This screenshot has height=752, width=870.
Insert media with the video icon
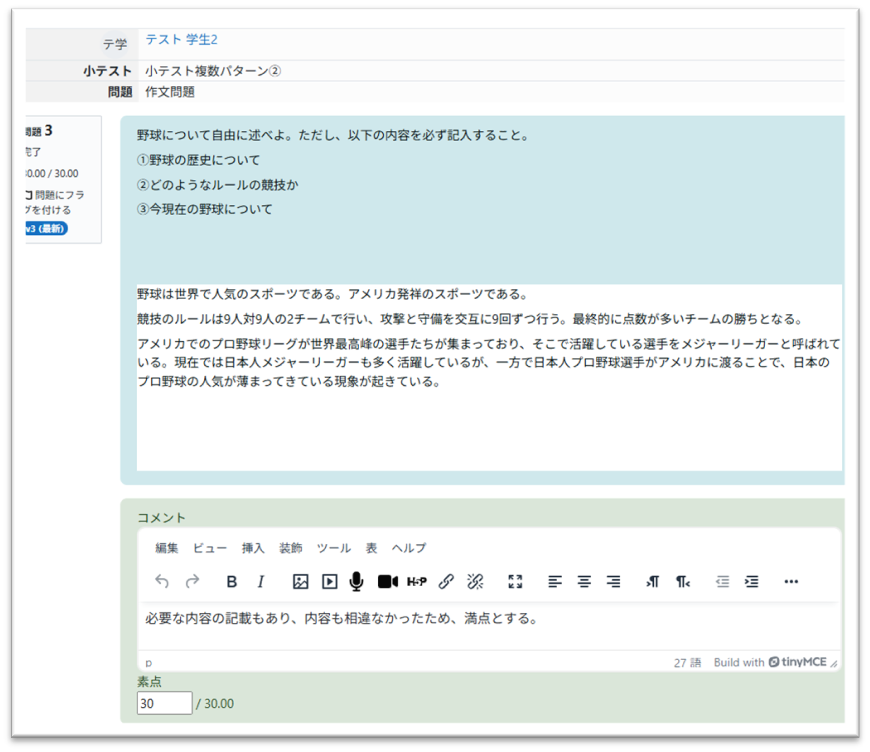pos(328,582)
